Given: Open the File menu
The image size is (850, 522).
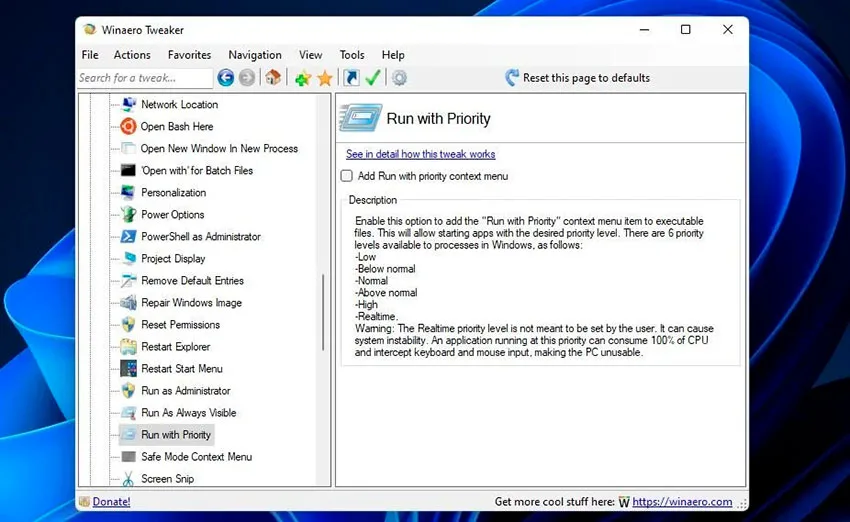Looking at the screenshot, I should coord(90,55).
